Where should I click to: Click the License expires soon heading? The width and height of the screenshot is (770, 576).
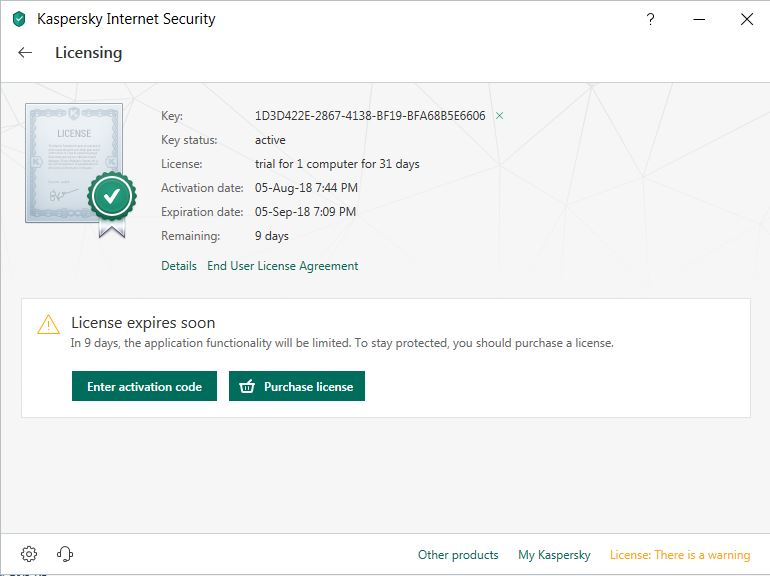(x=143, y=323)
